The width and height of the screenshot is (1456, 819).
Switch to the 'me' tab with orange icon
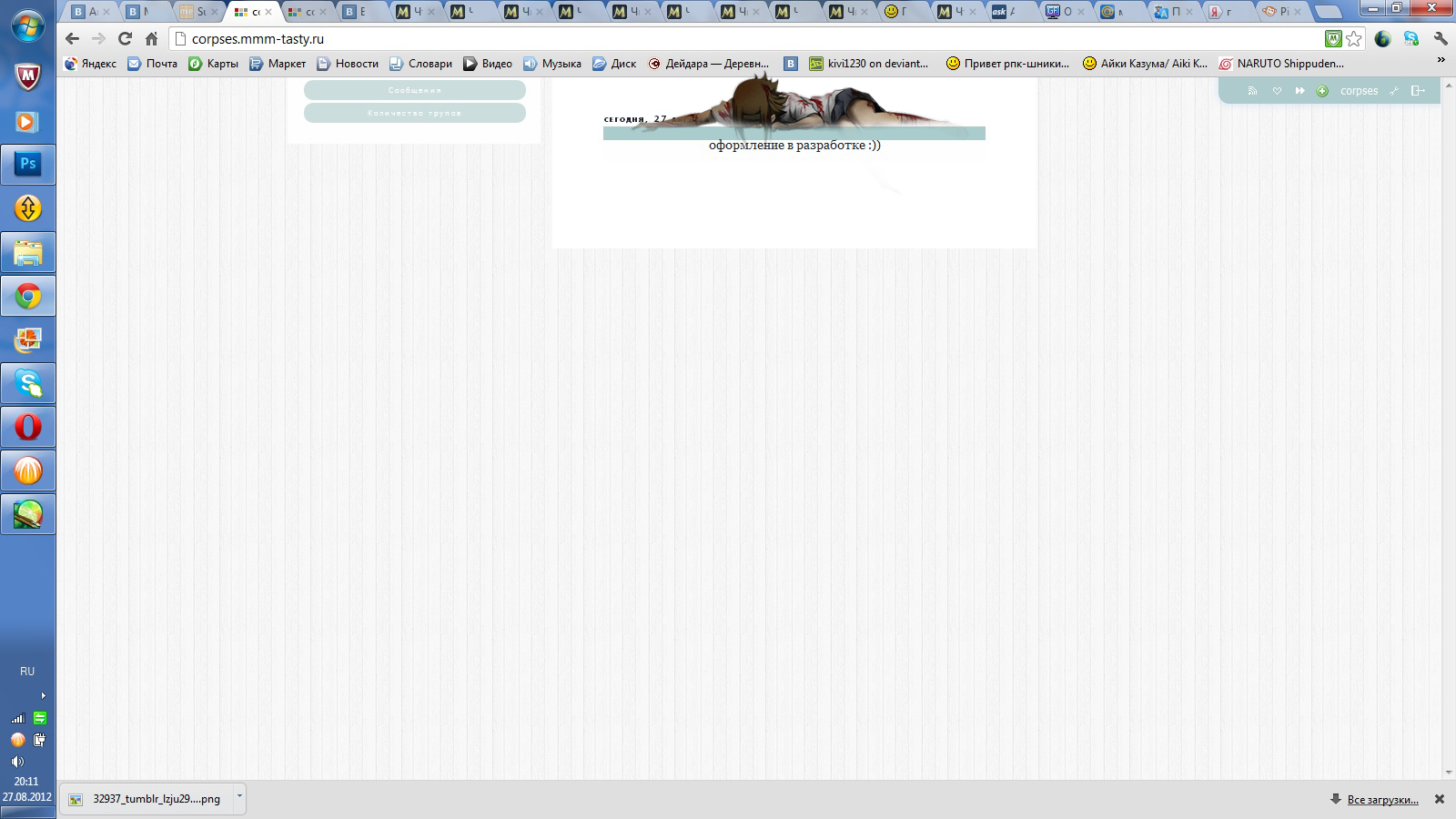click(198, 12)
